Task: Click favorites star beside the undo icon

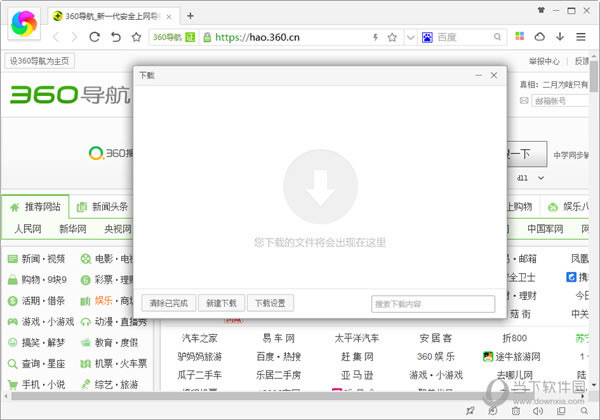Action: point(136,37)
